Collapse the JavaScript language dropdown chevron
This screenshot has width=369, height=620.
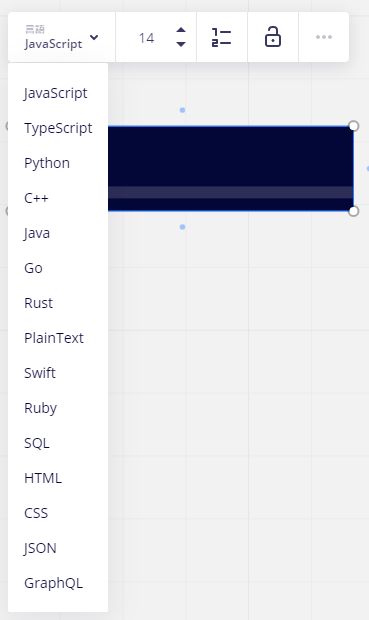pos(94,38)
